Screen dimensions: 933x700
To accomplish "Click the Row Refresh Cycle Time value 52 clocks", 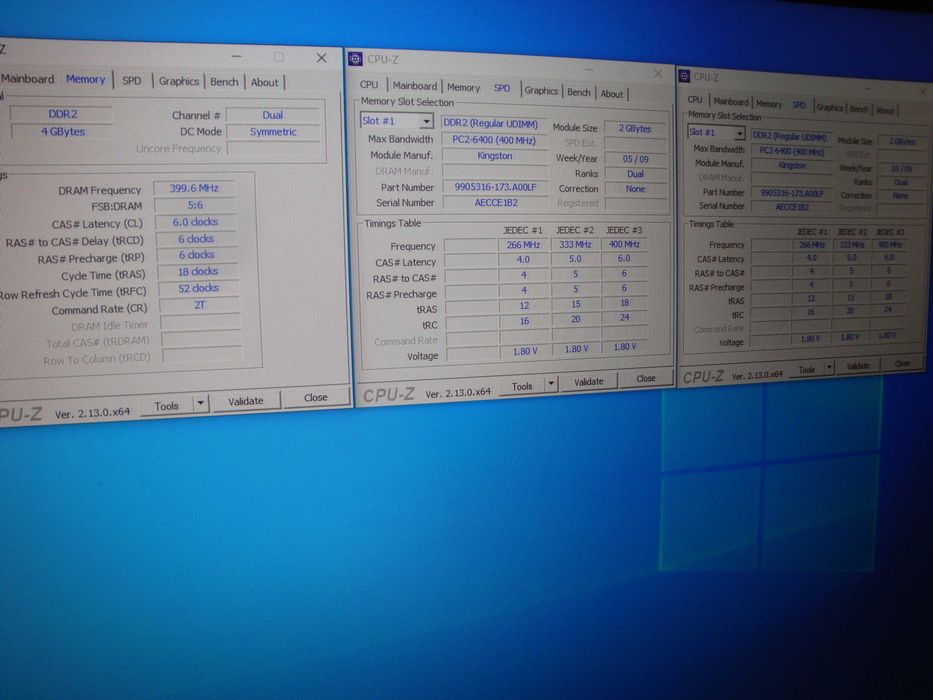I will tap(198, 288).
